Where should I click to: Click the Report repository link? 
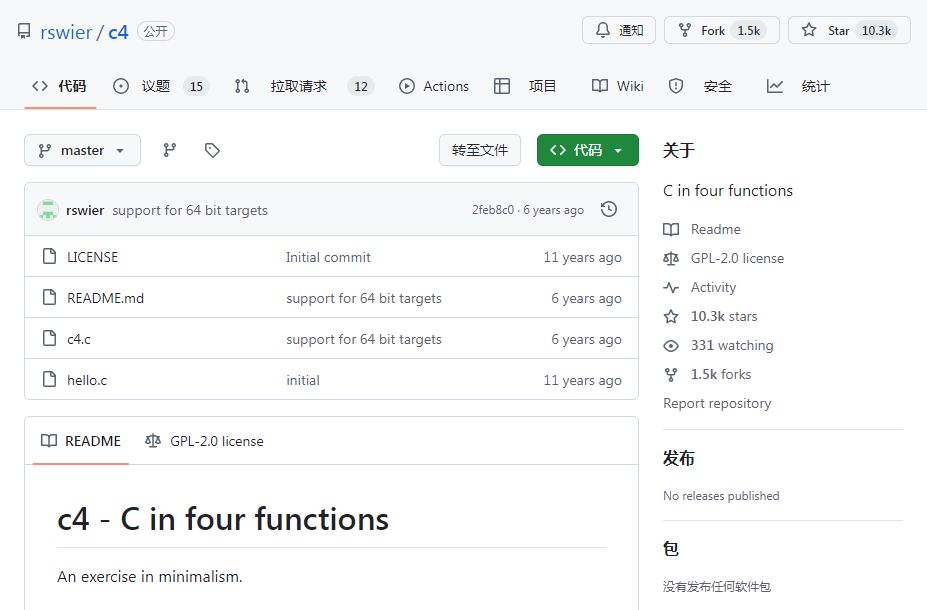click(x=717, y=403)
